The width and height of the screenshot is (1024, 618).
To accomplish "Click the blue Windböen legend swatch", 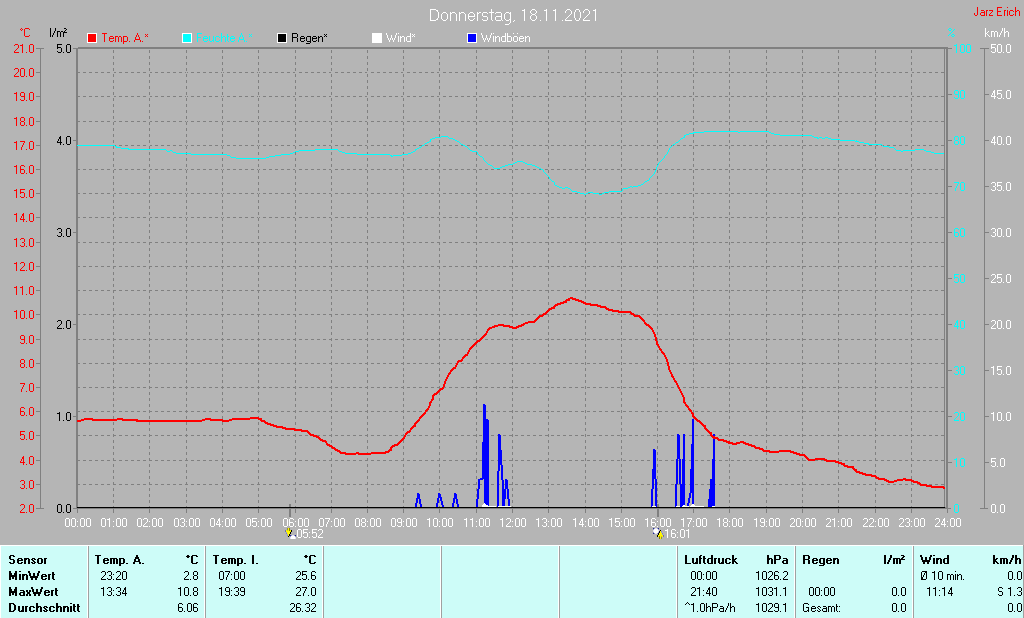I will 472,39.
